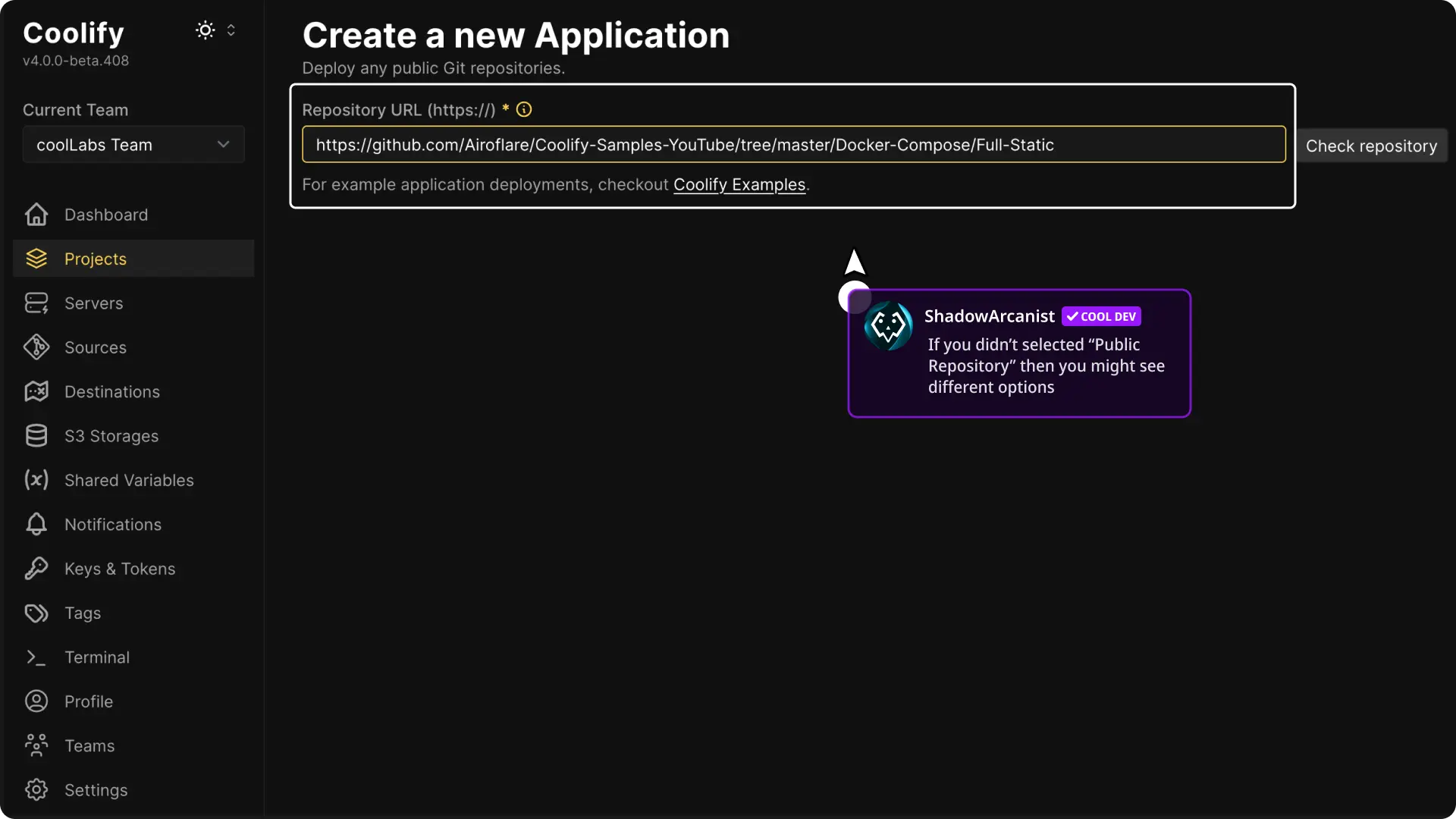Open Shared Variables
The image size is (1456, 819).
click(127, 480)
